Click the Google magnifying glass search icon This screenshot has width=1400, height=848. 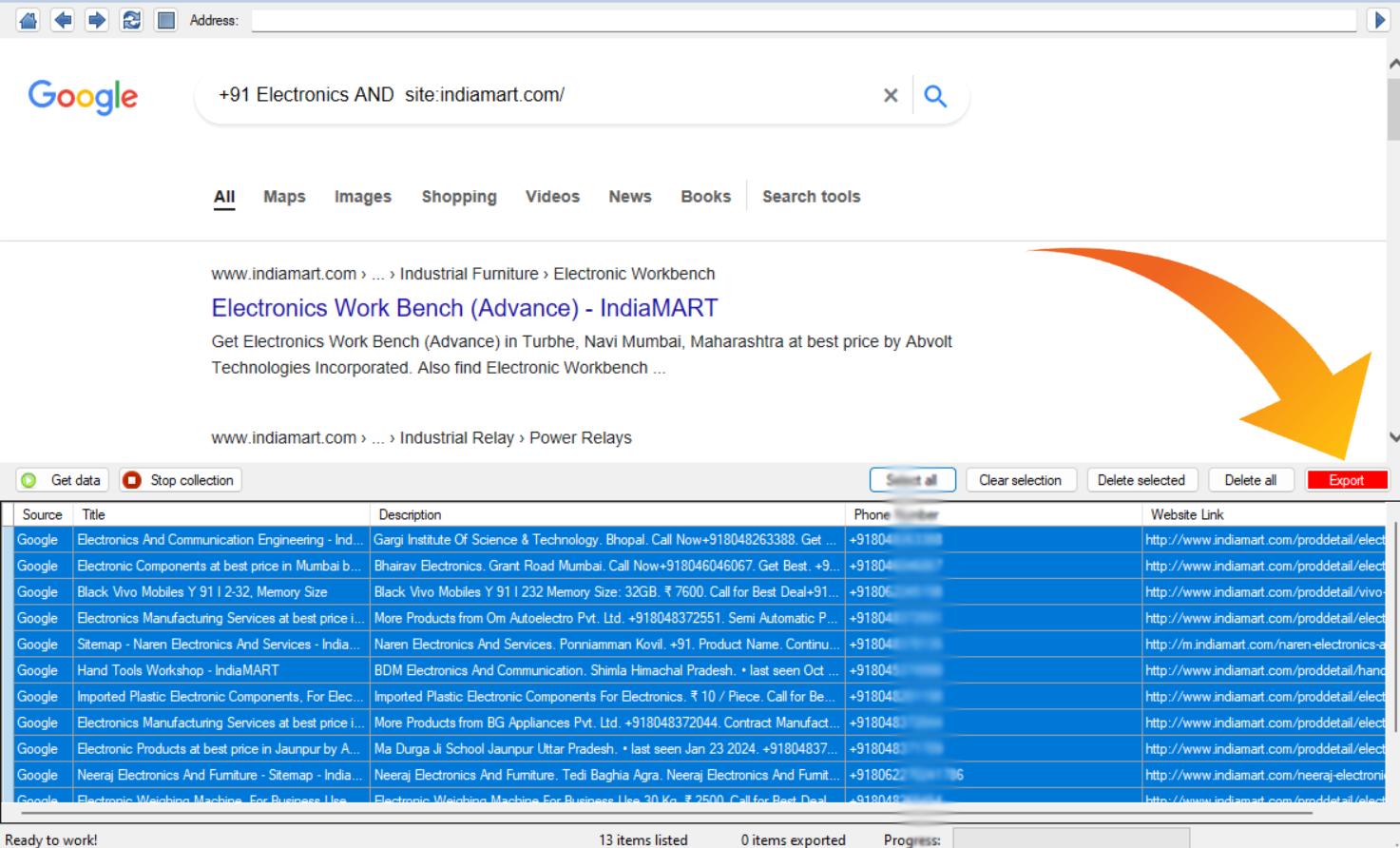935,95
